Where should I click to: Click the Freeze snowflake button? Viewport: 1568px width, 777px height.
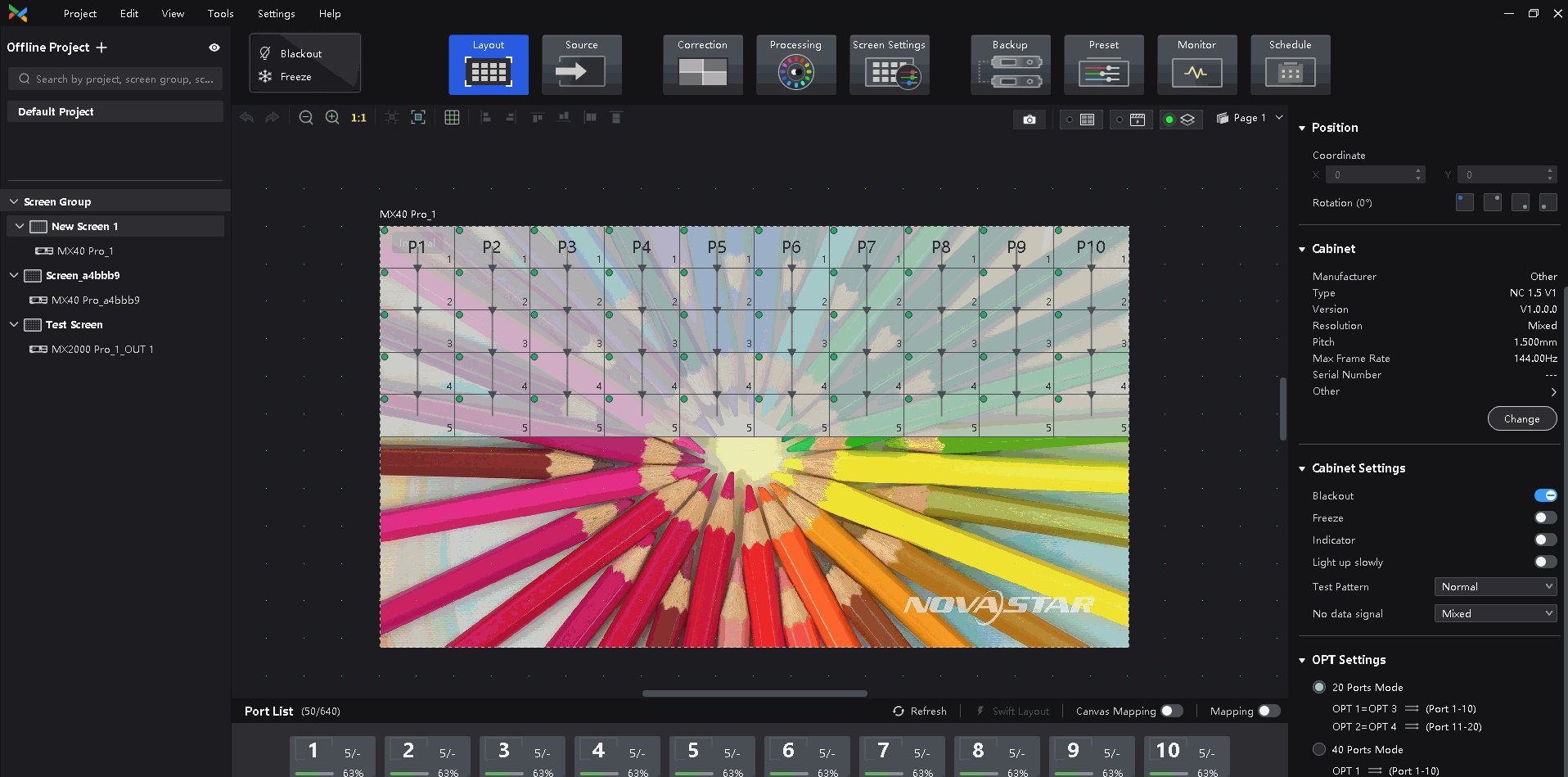coord(265,76)
